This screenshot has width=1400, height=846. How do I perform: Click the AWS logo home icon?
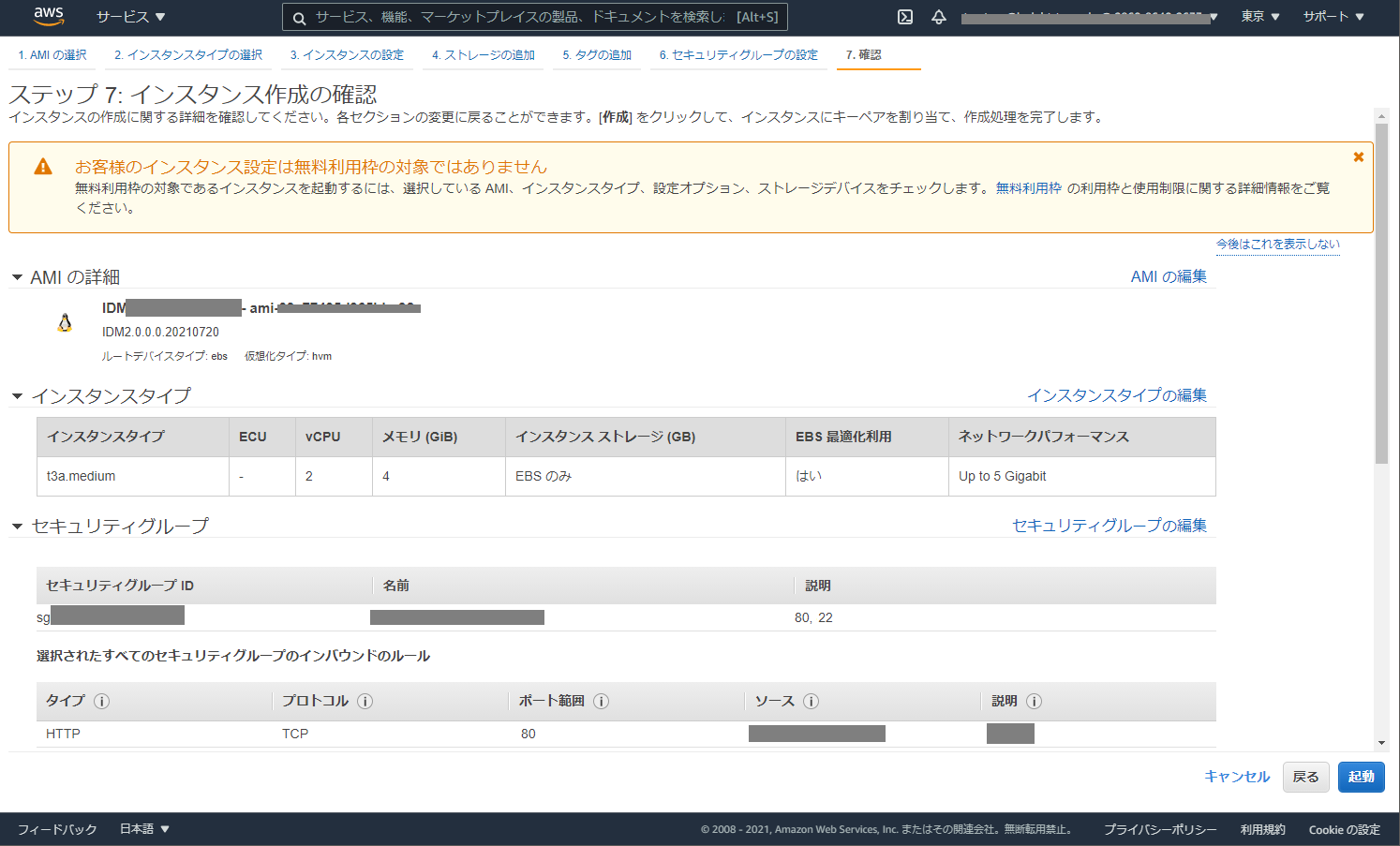(49, 16)
